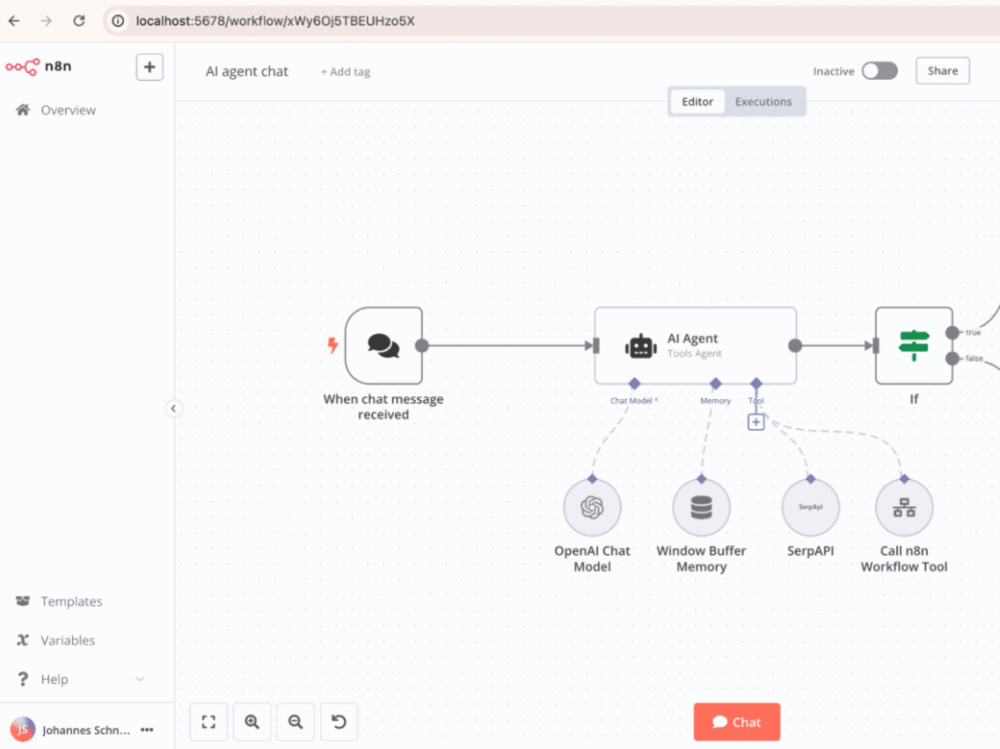Click the If node label

click(914, 399)
